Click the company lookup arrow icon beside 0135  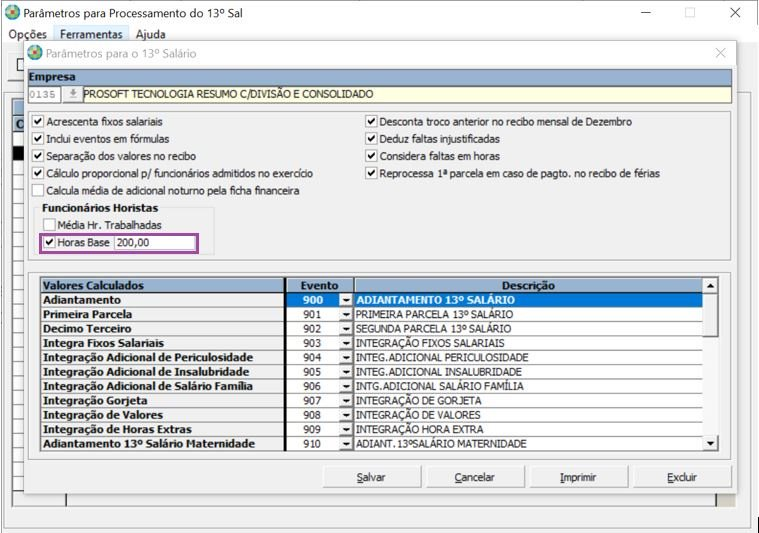tap(72, 94)
